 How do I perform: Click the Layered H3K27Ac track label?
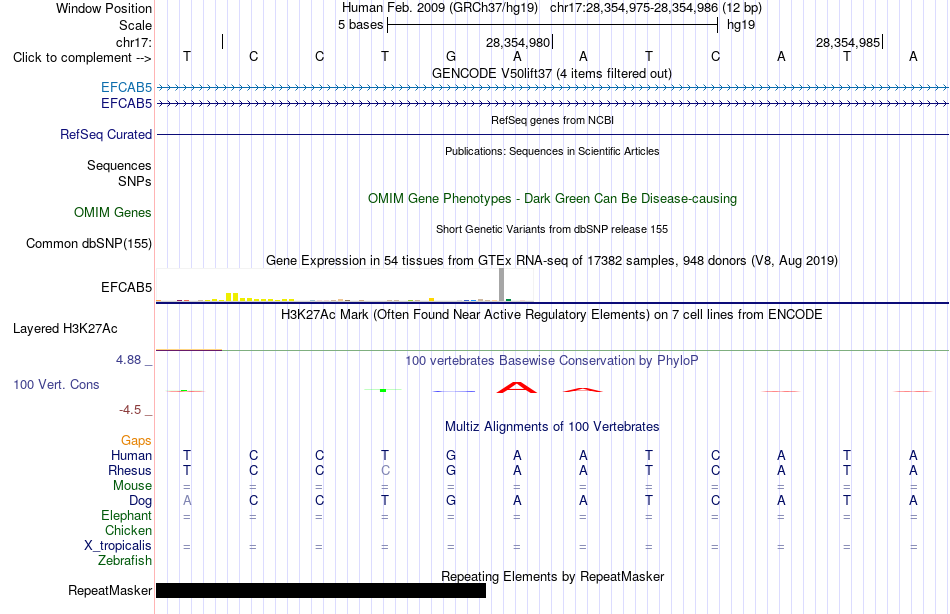pos(65,329)
